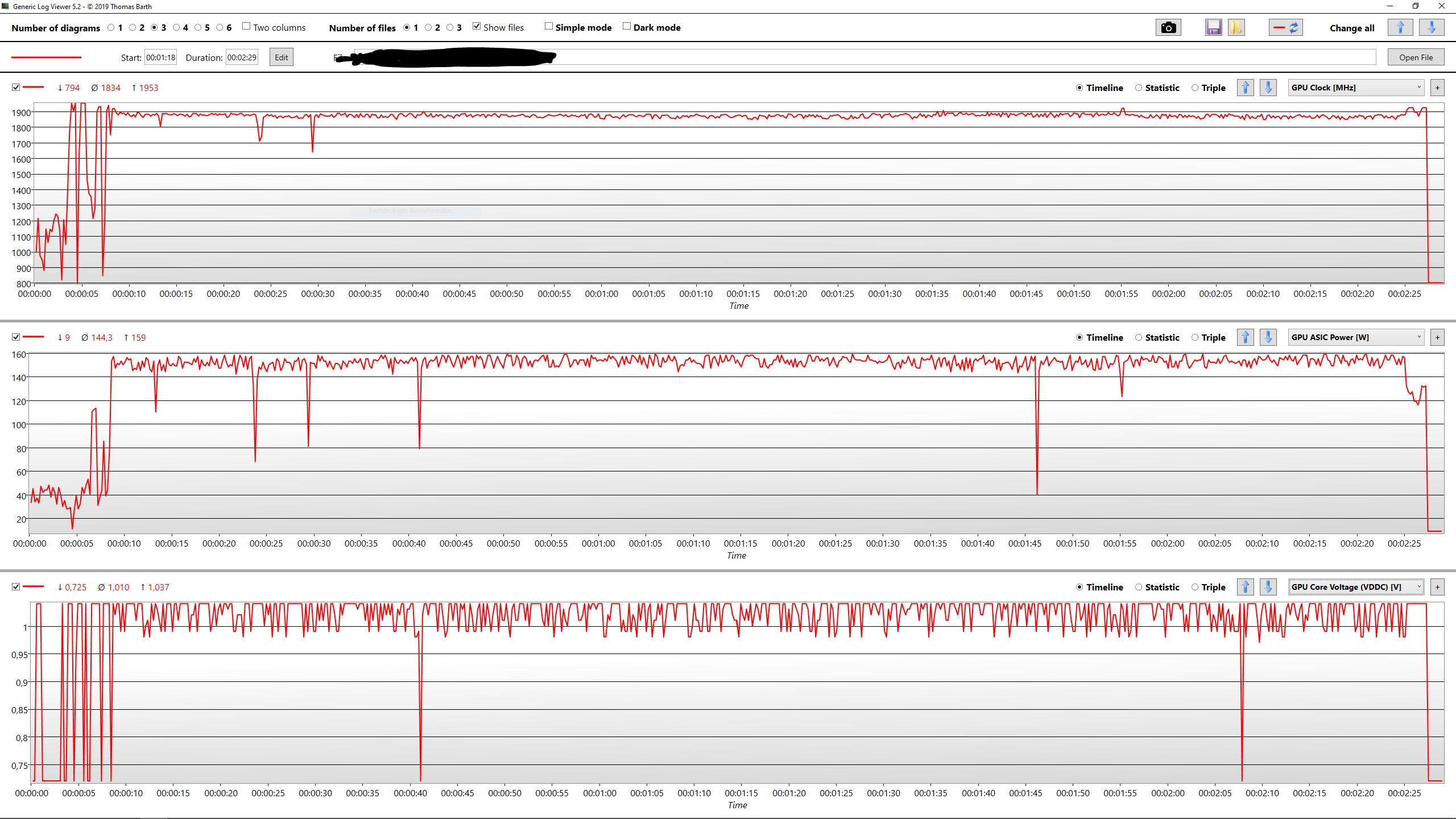Select 4 for number of diagrams
The height and width of the screenshot is (819, 1456).
pos(176,27)
